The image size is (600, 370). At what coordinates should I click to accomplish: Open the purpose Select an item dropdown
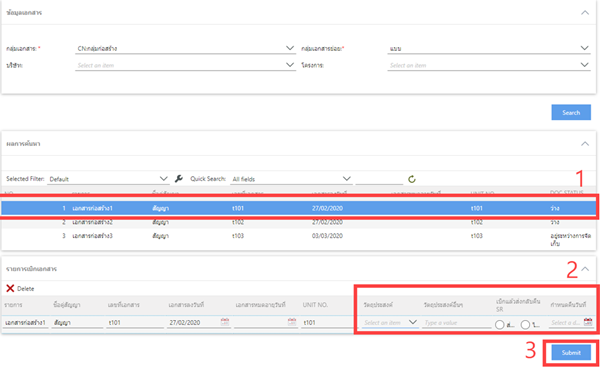(390, 323)
